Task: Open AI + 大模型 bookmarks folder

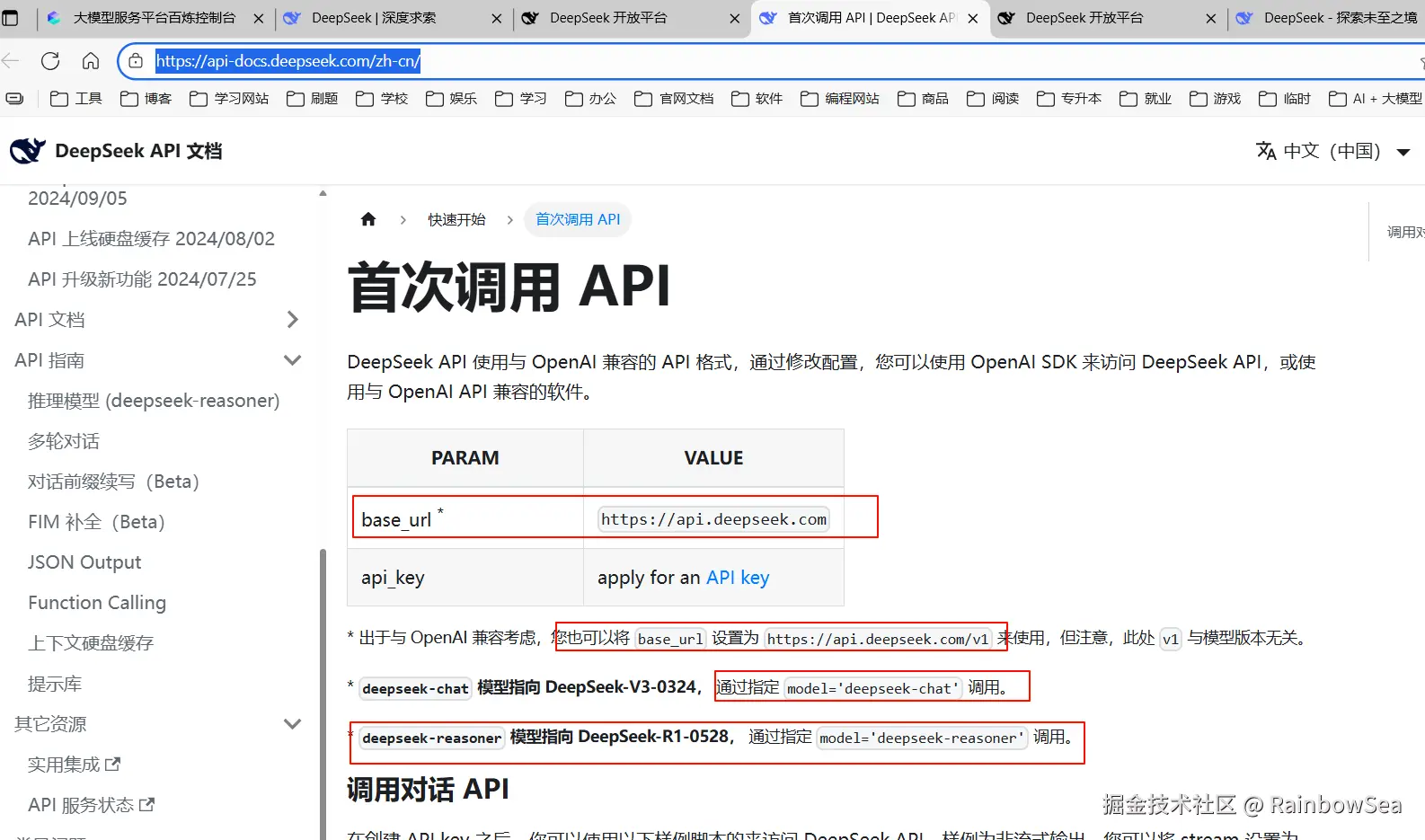Action: tap(1376, 99)
